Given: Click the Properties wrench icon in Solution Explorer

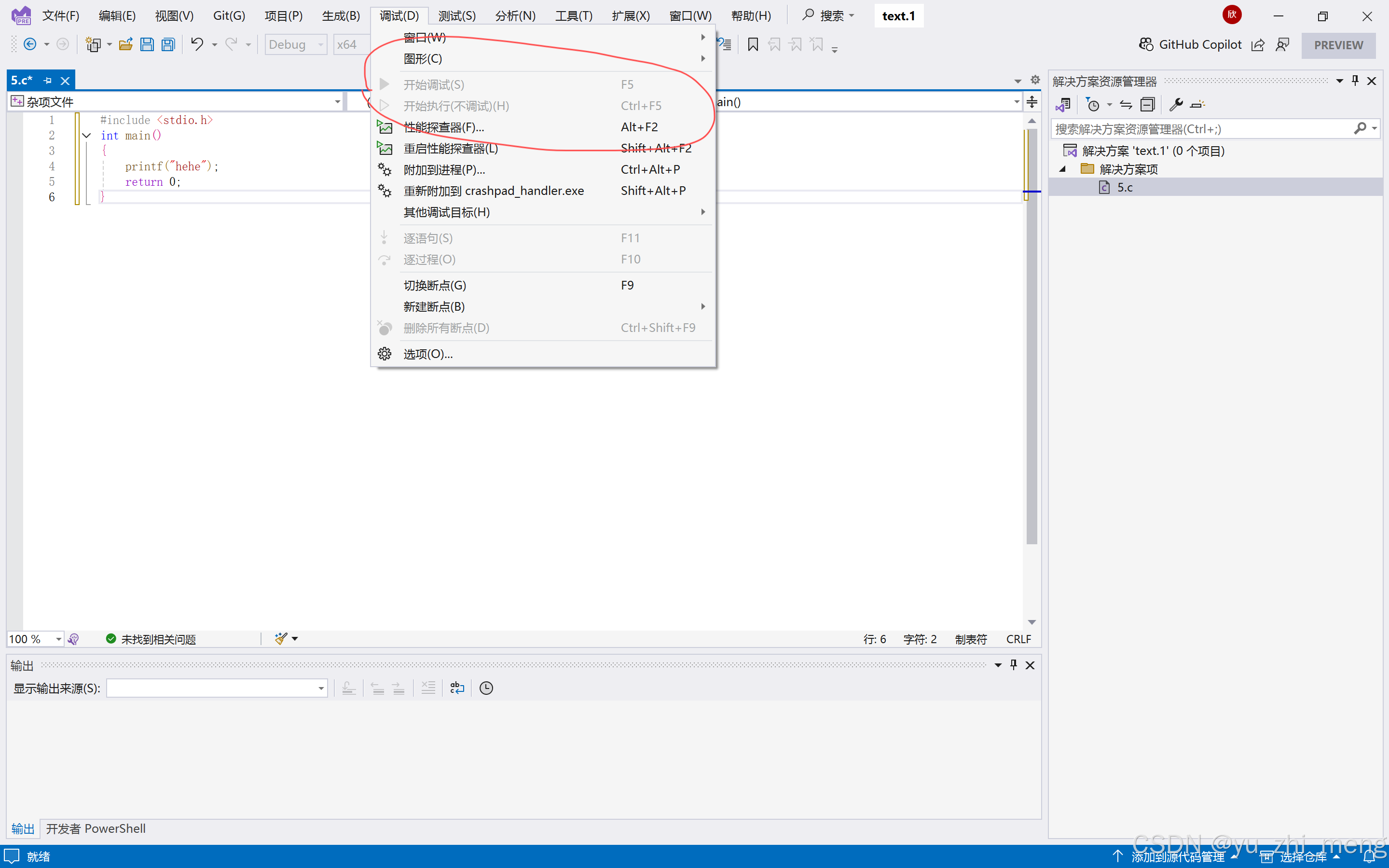Looking at the screenshot, I should pos(1175,105).
